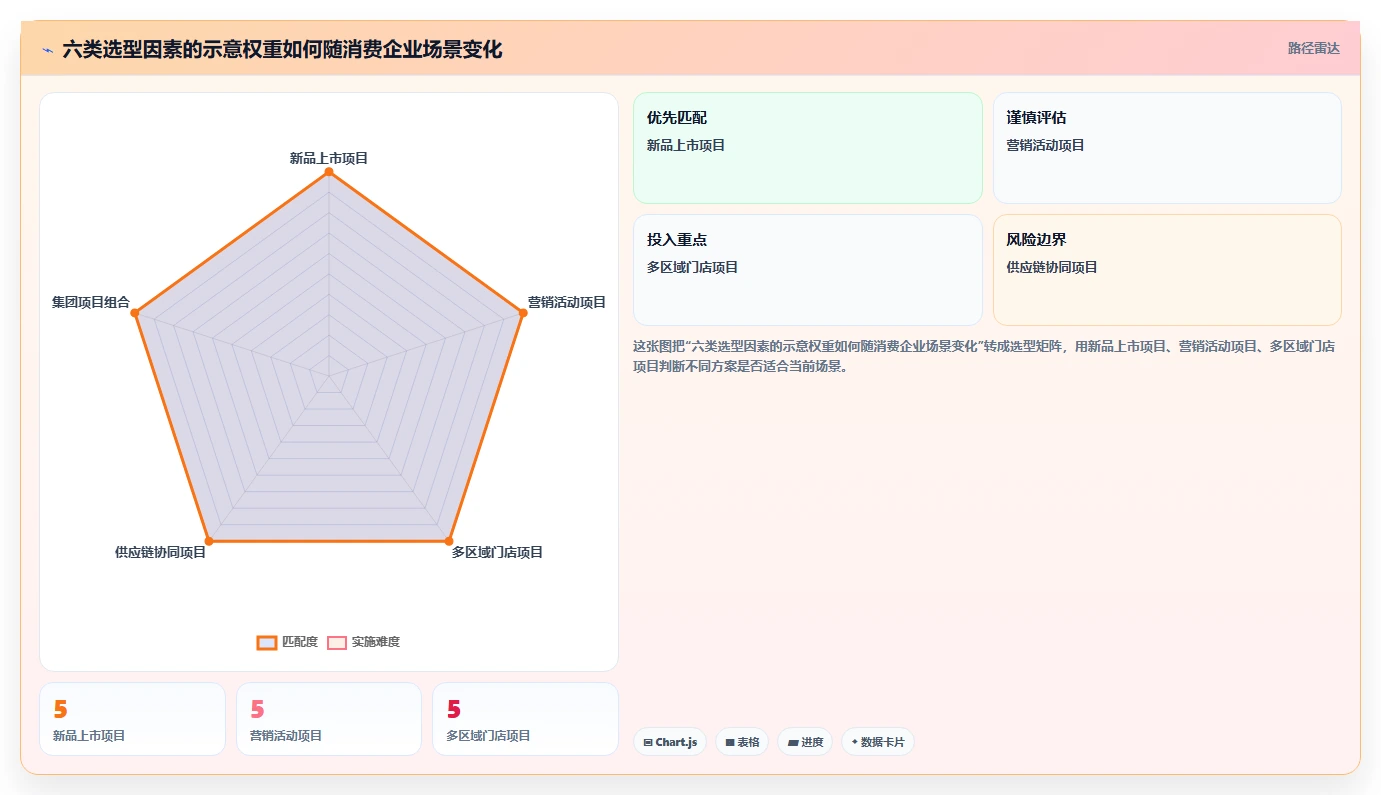This screenshot has width=1381, height=795.
Task: Click the red 5 in 多区域门店项目 stat card
Action: click(x=454, y=709)
